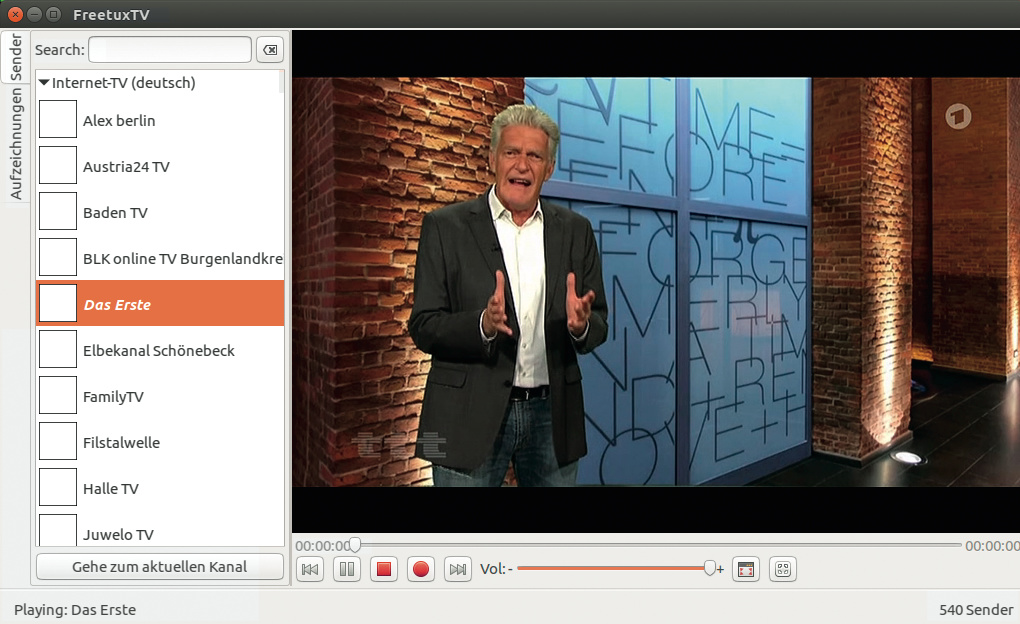Viewport: 1020px width, 624px height.
Task: Enter fullscreen mode
Action: click(x=746, y=569)
